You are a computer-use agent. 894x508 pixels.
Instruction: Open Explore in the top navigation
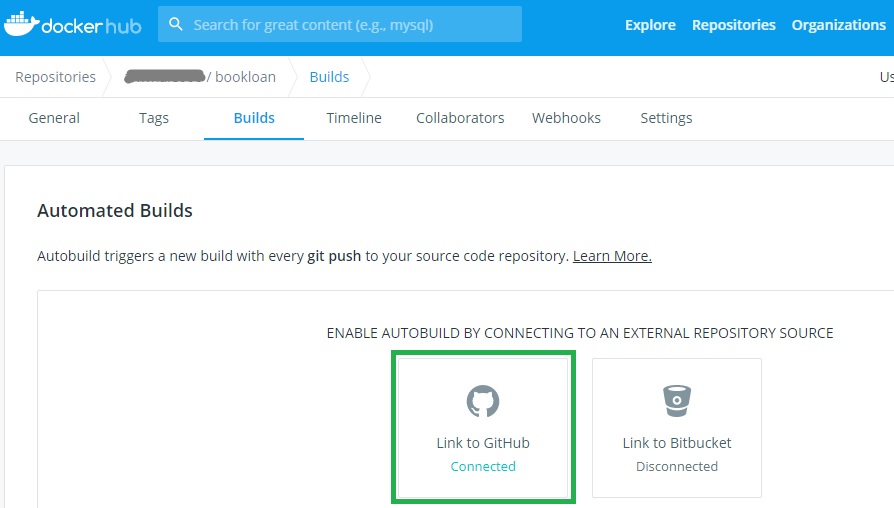point(650,25)
